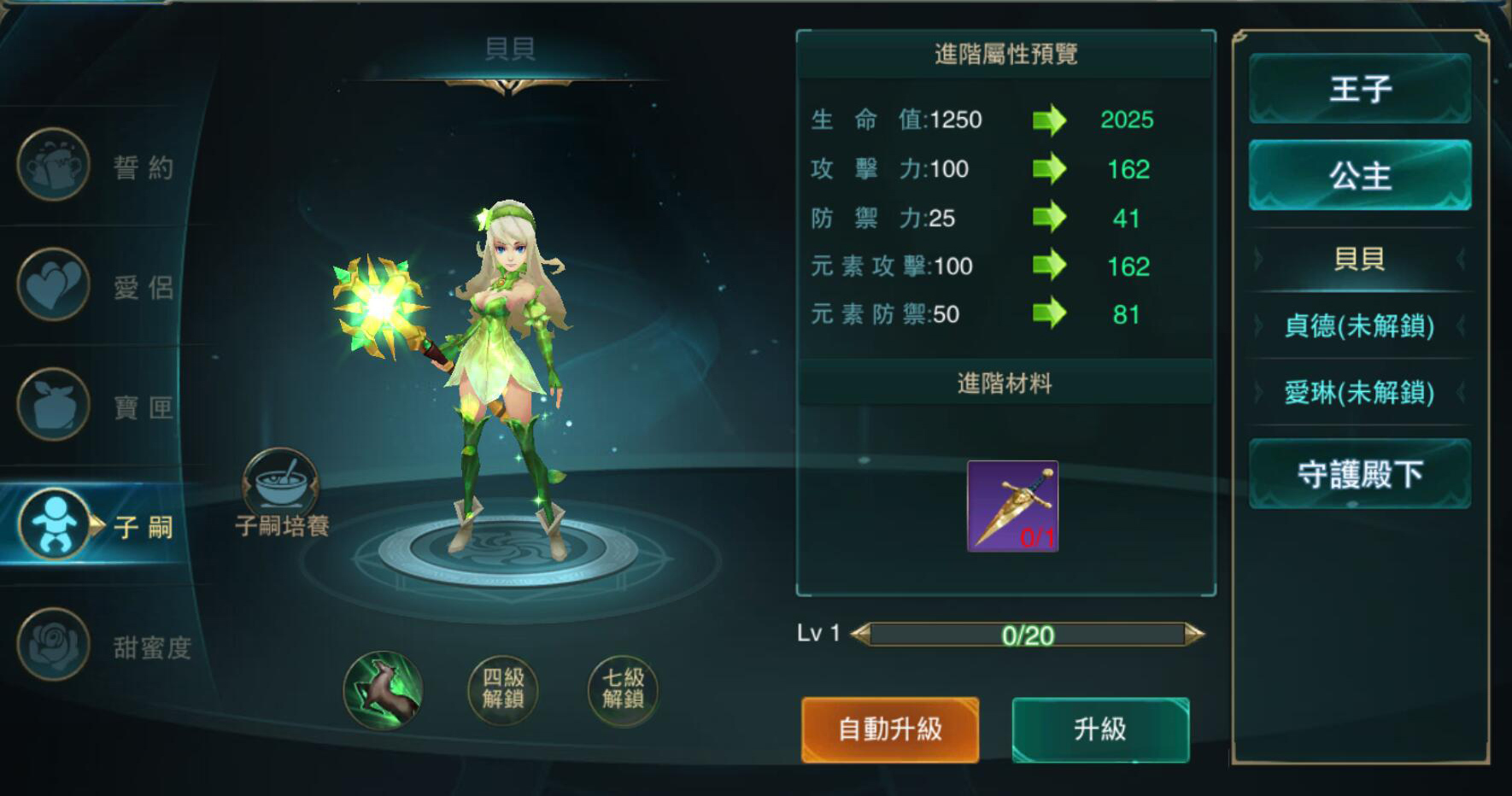Tap the 四級解鎖 locked skill slot
This screenshot has width=1512, height=796.
click(503, 690)
